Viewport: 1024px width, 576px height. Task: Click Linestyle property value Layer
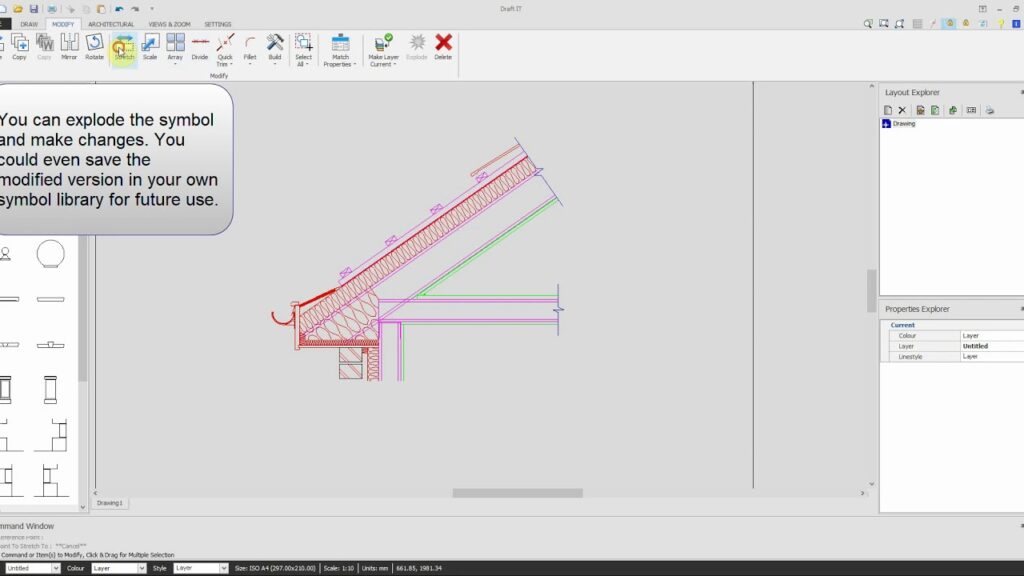991,357
